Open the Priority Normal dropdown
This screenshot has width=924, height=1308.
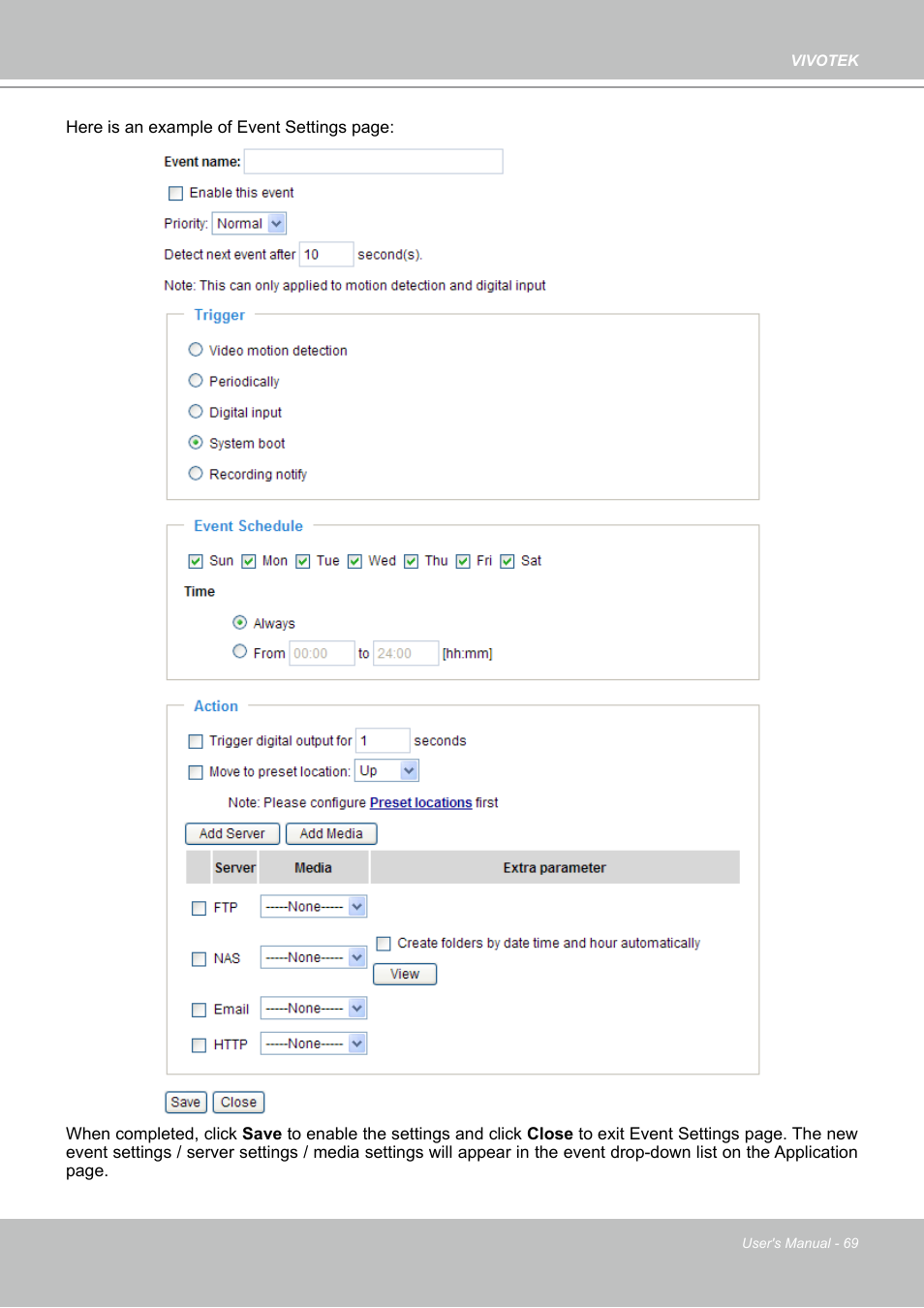click(x=249, y=224)
